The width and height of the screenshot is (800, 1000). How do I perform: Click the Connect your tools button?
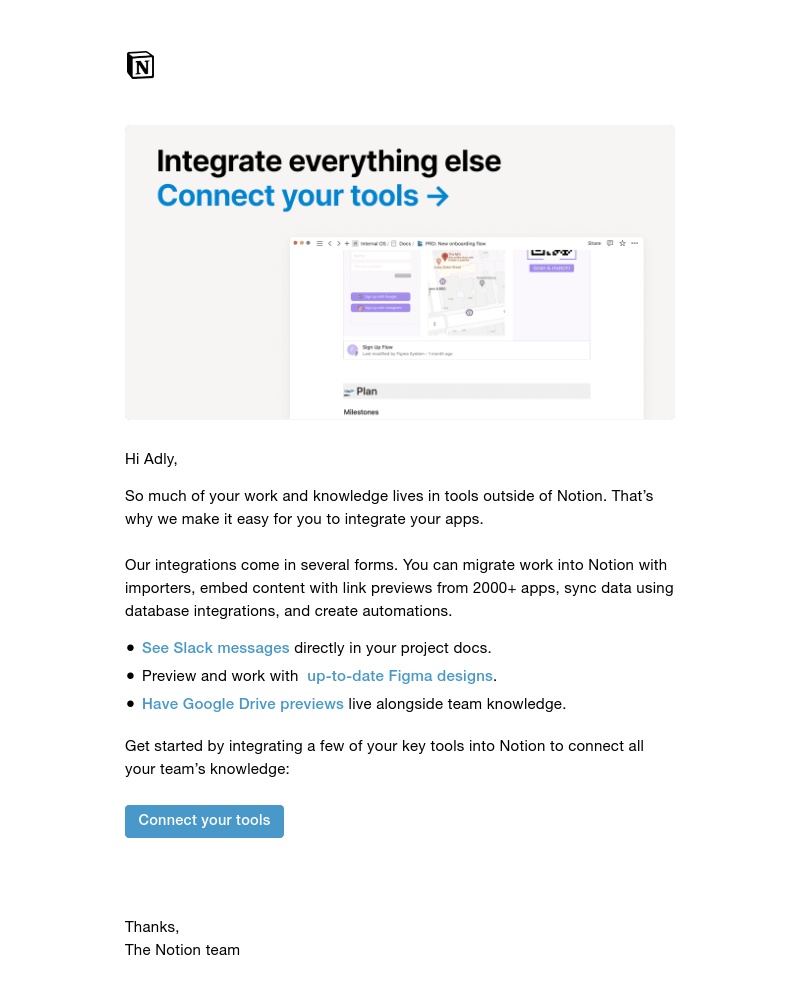(x=204, y=820)
